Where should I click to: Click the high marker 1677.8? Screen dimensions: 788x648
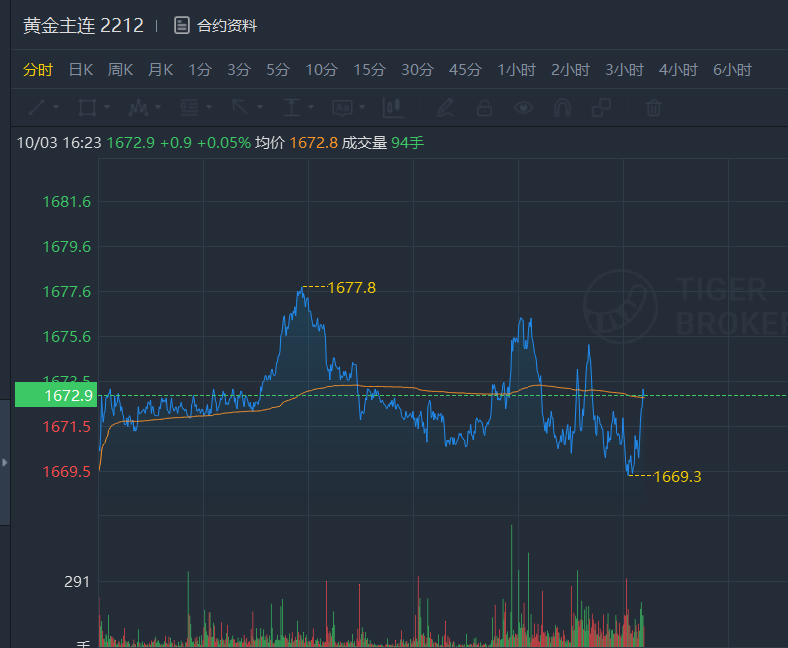(x=351, y=288)
